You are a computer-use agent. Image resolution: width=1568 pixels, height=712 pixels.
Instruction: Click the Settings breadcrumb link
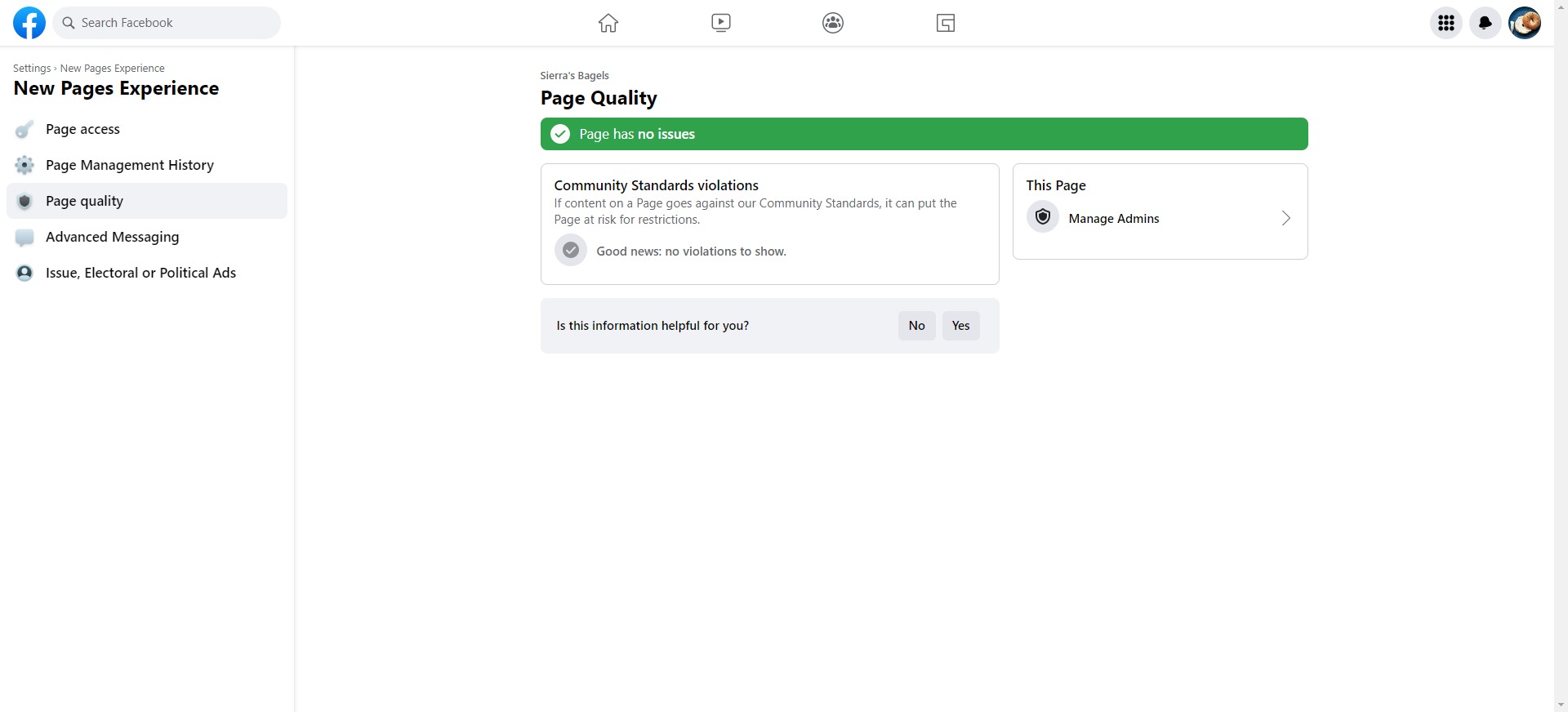click(x=32, y=69)
